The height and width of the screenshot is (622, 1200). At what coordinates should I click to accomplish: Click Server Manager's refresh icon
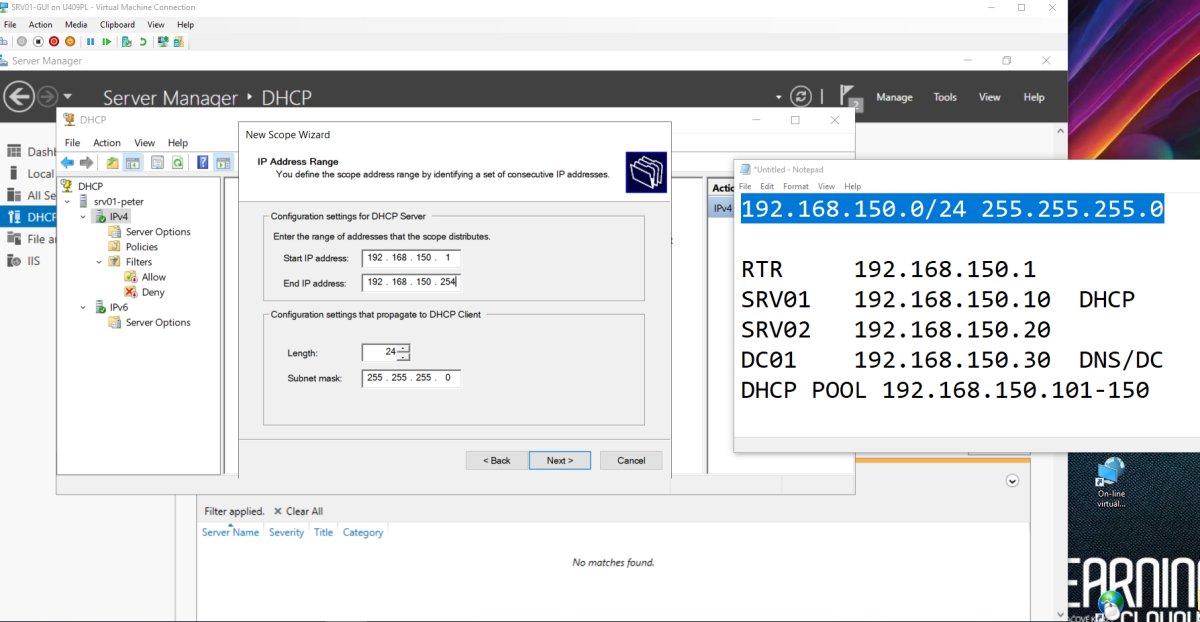pos(800,97)
